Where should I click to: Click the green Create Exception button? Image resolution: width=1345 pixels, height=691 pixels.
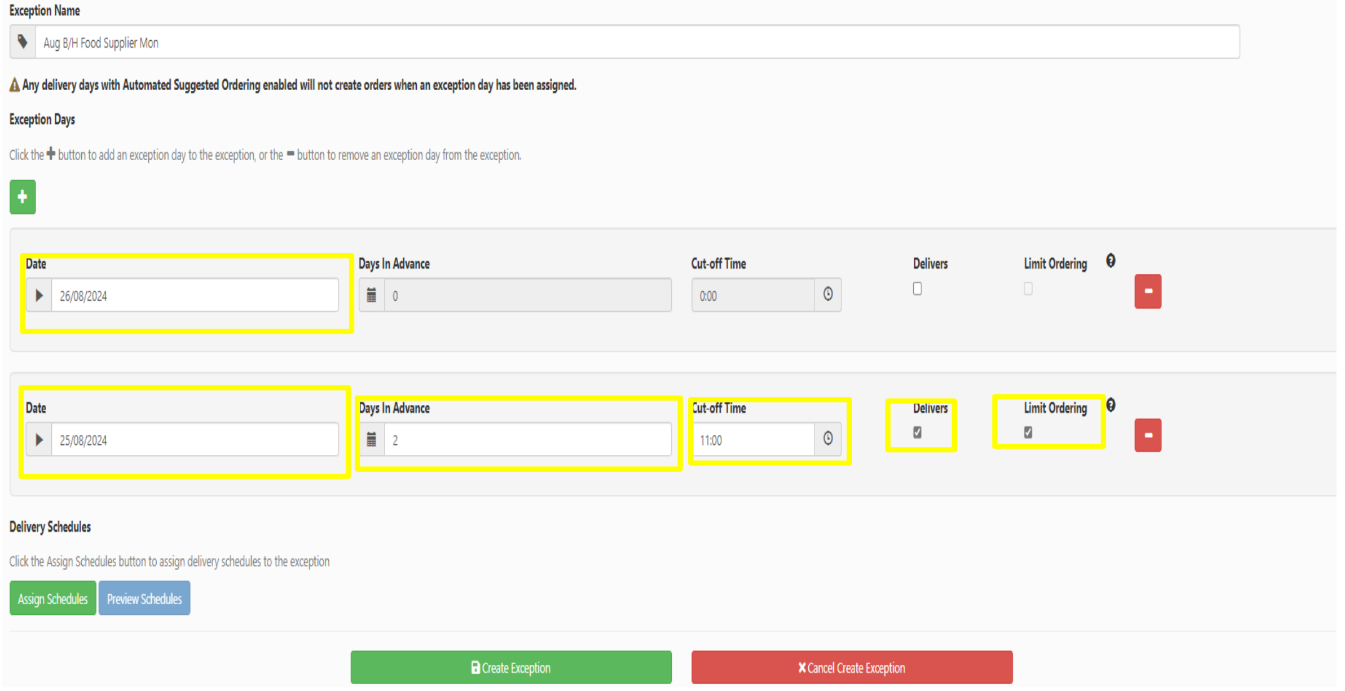(x=511, y=668)
